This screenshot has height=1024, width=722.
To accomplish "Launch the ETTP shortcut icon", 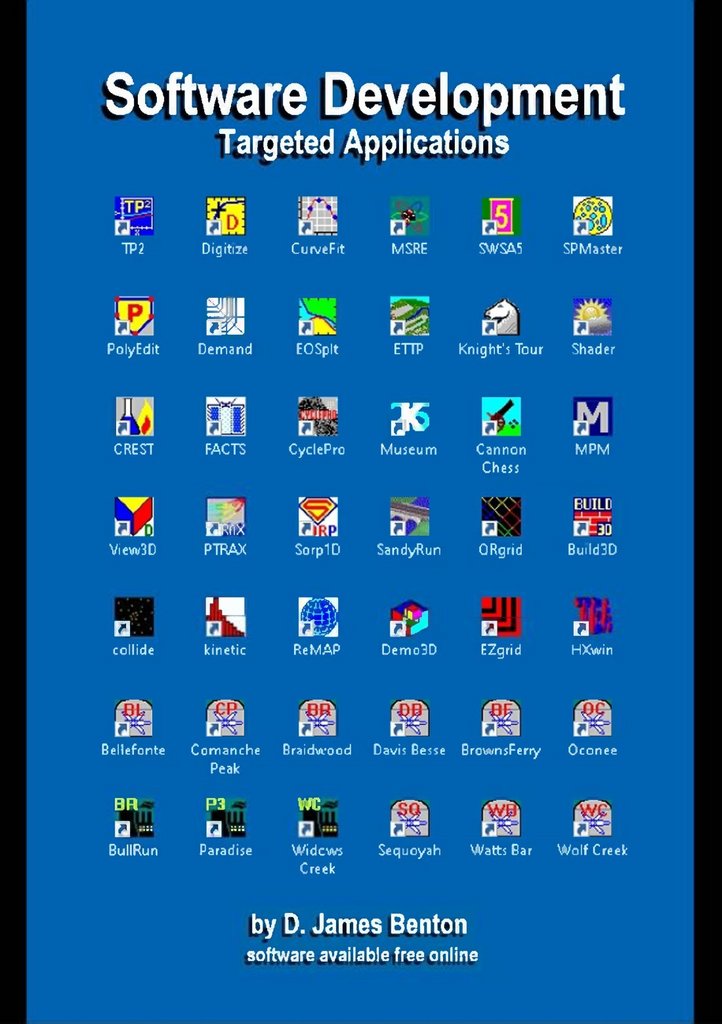I will pyautogui.click(x=409, y=316).
